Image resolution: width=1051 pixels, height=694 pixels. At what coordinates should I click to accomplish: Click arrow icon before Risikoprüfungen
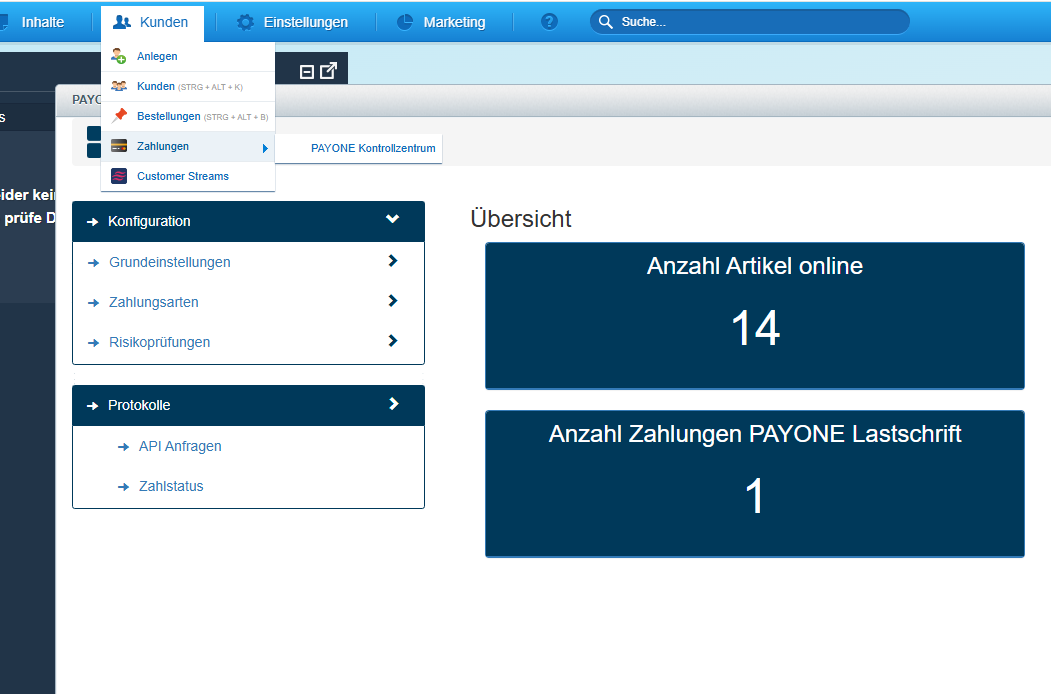[x=93, y=343]
